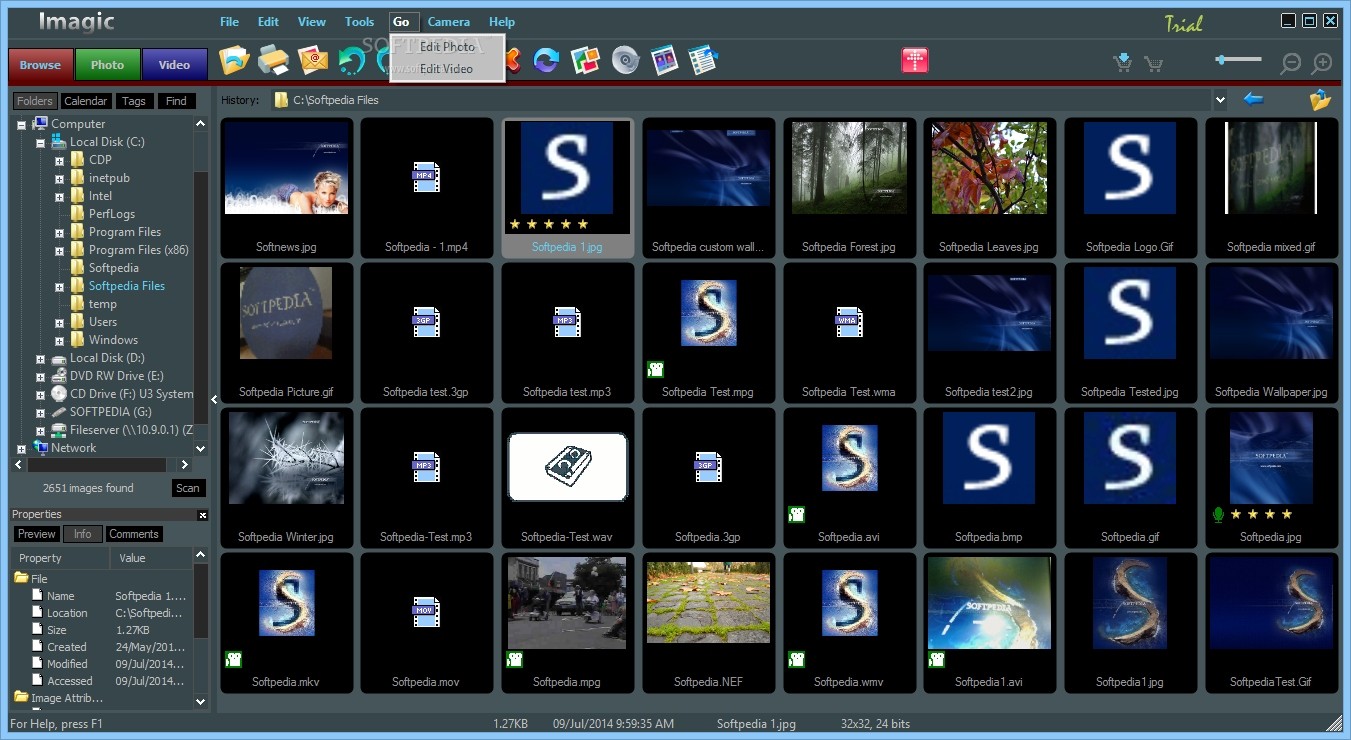Choose Edit Photo from Go menu
The height and width of the screenshot is (740, 1351).
(447, 46)
